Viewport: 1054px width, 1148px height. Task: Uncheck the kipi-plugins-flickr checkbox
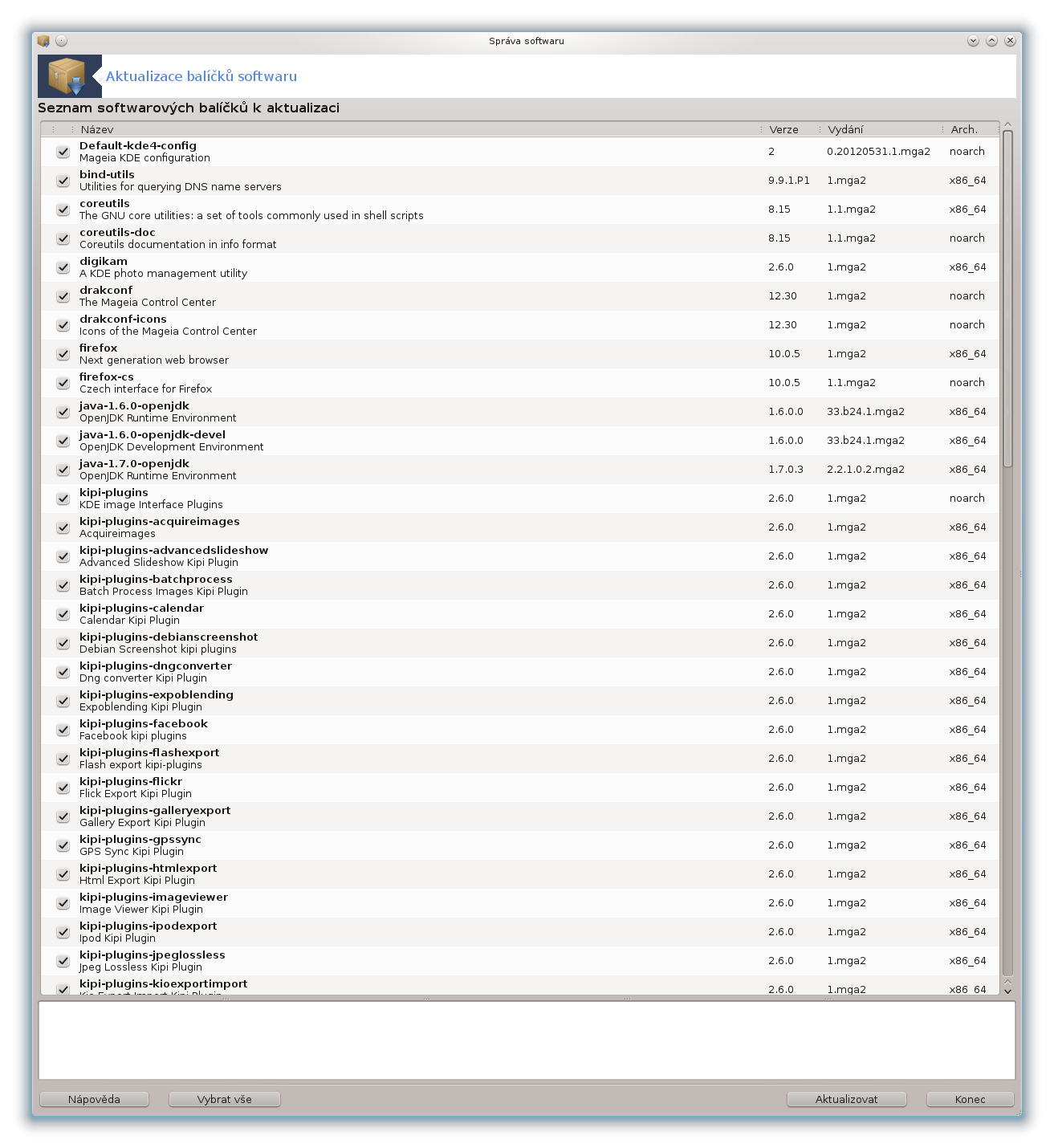[63, 788]
